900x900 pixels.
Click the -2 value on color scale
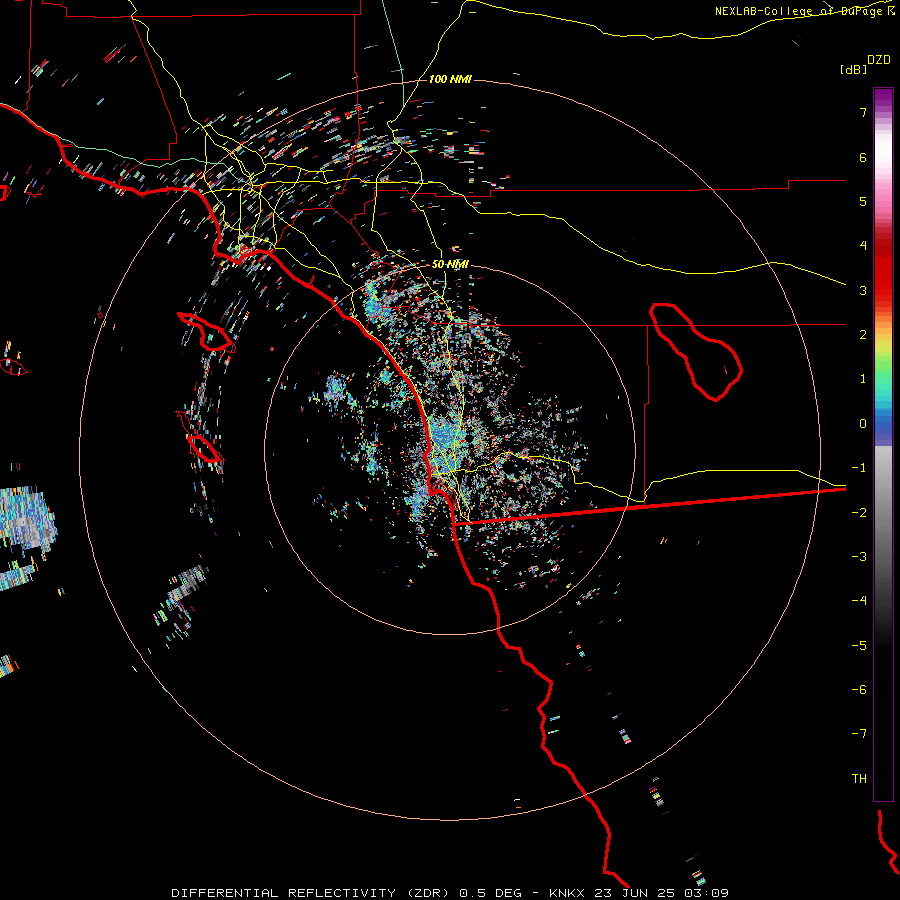859,512
